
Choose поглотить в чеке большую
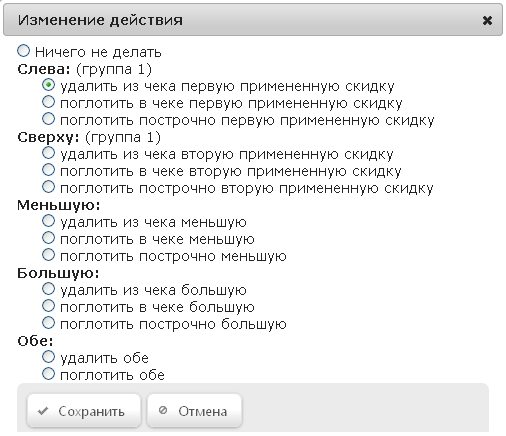coord(48,306)
